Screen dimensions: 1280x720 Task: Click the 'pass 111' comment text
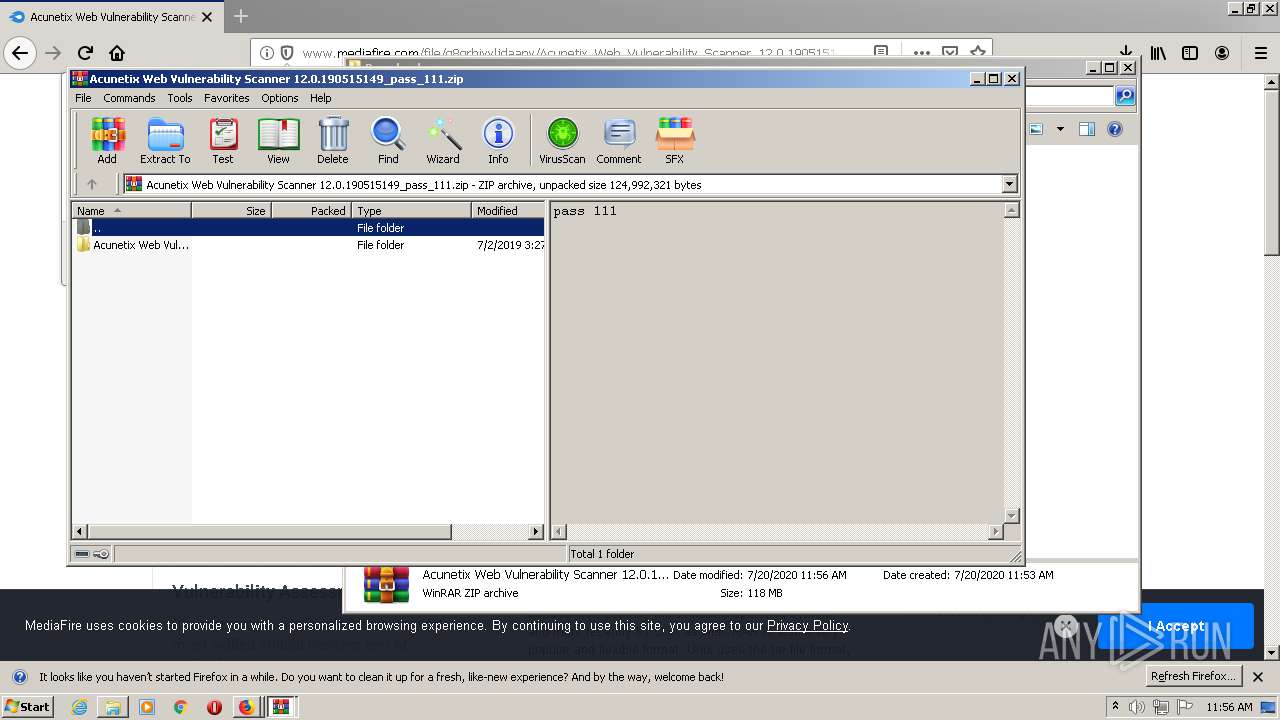tap(585, 211)
